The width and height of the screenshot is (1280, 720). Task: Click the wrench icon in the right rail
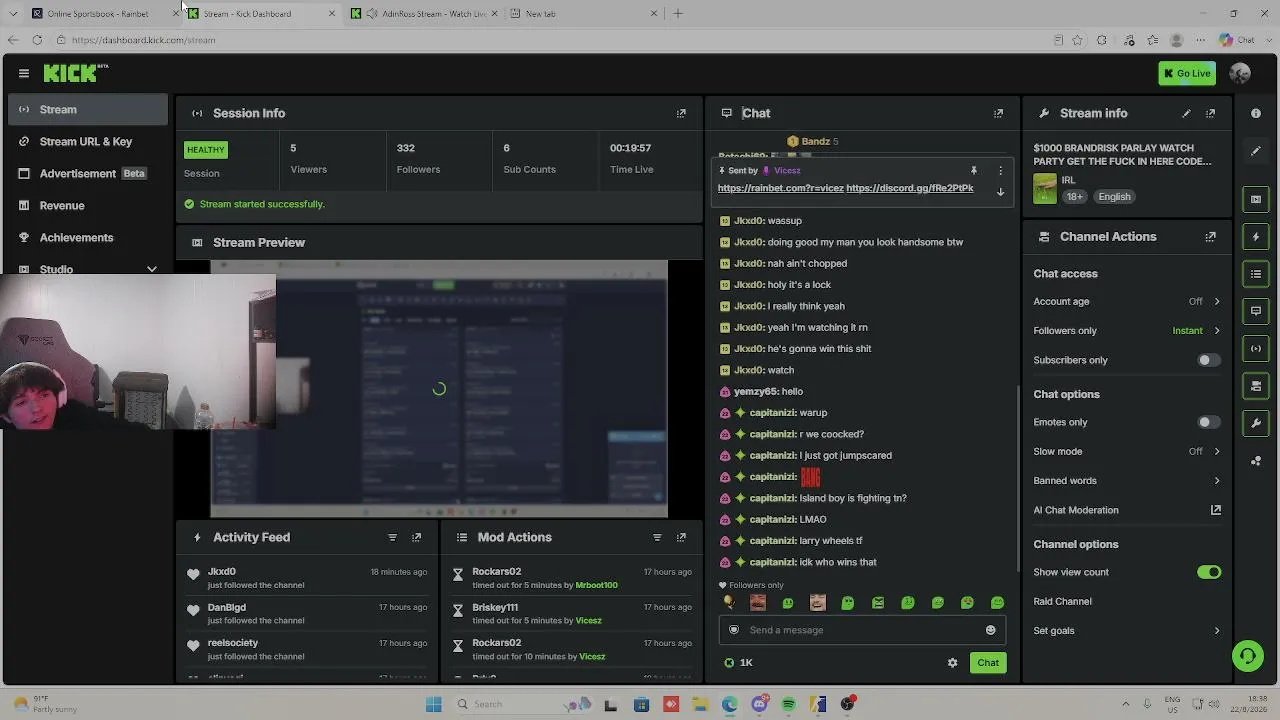[1256, 423]
